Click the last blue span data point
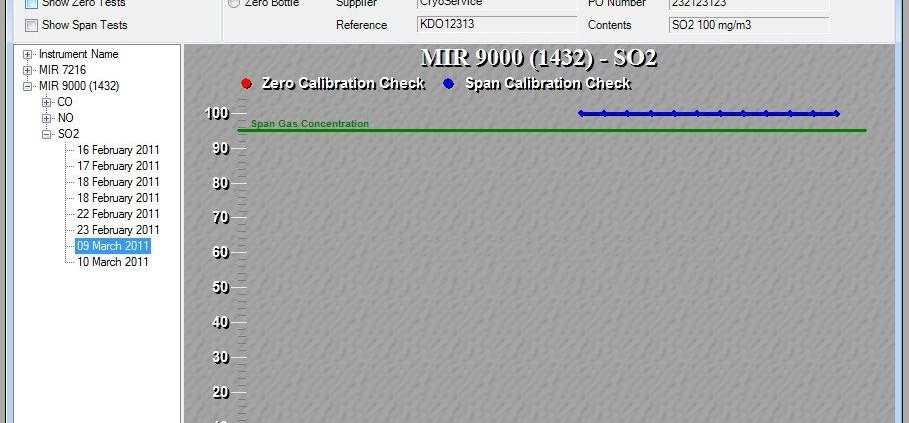 point(837,114)
